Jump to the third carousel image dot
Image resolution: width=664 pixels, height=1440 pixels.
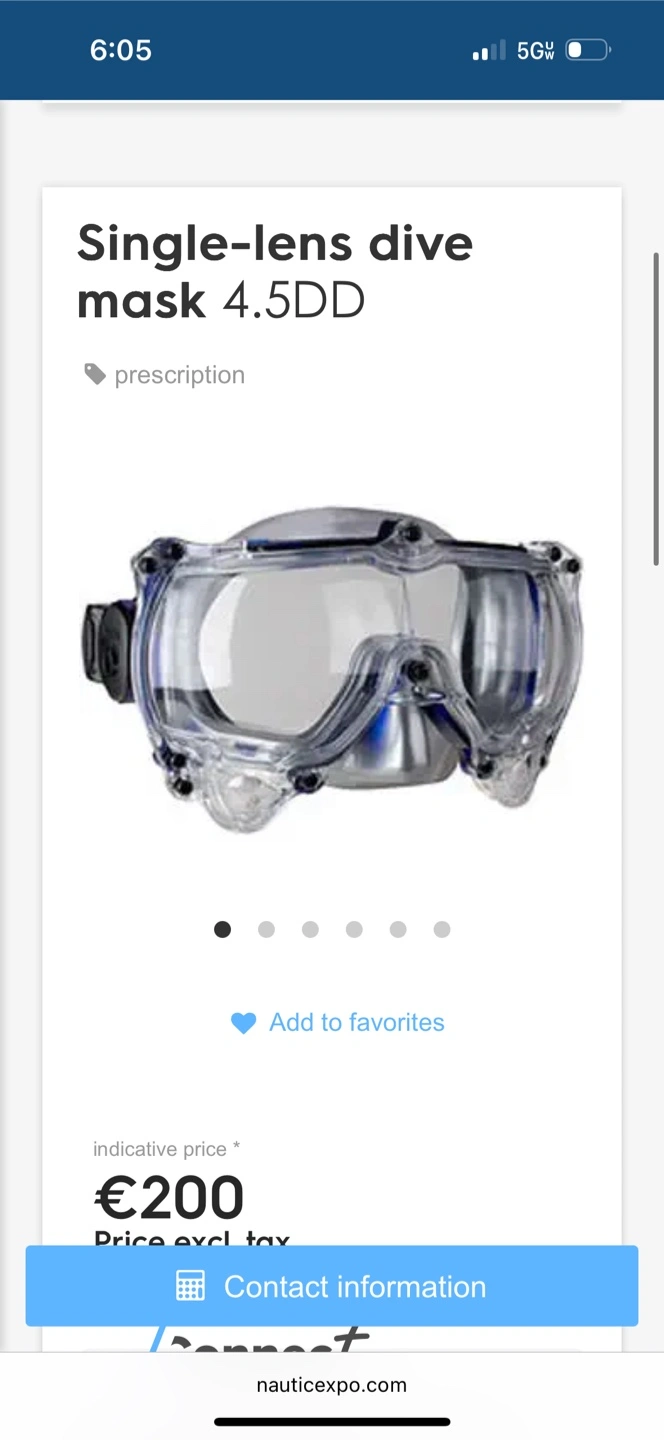click(x=310, y=929)
